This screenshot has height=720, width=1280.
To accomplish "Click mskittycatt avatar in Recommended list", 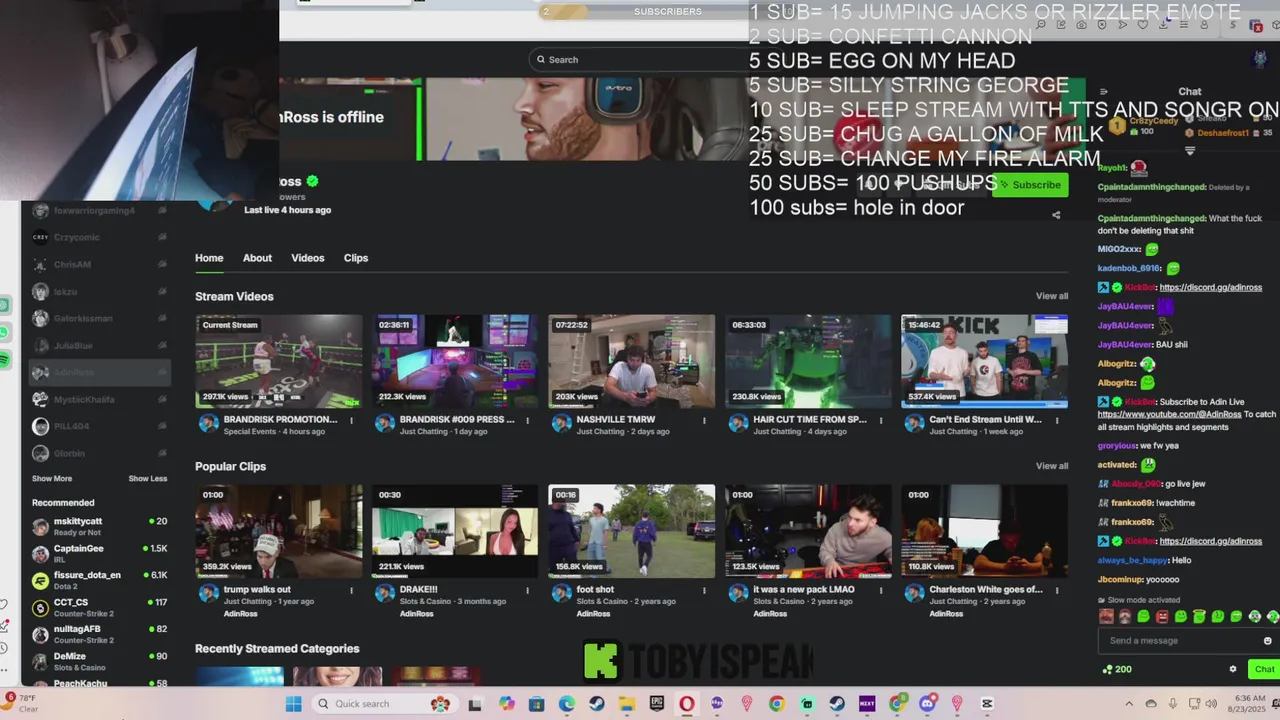I will coord(40,526).
